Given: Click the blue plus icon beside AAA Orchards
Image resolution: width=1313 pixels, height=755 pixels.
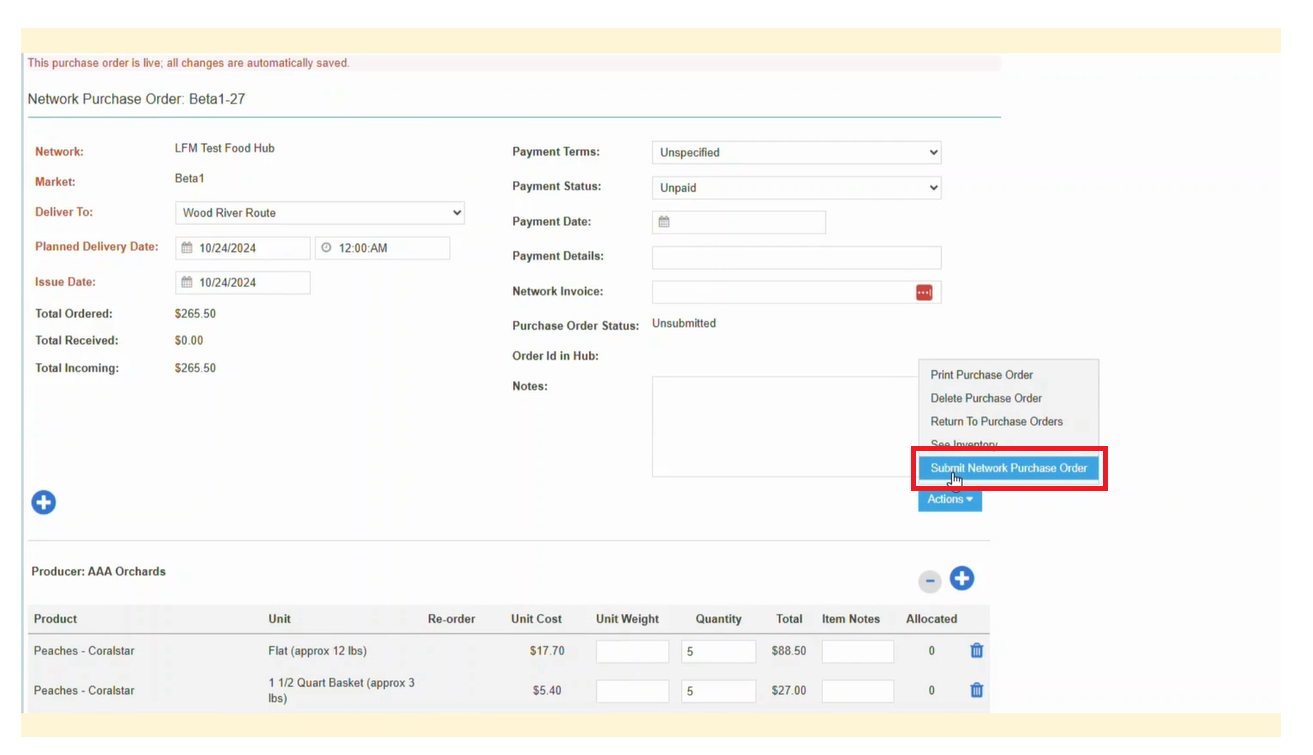Looking at the screenshot, I should [961, 578].
